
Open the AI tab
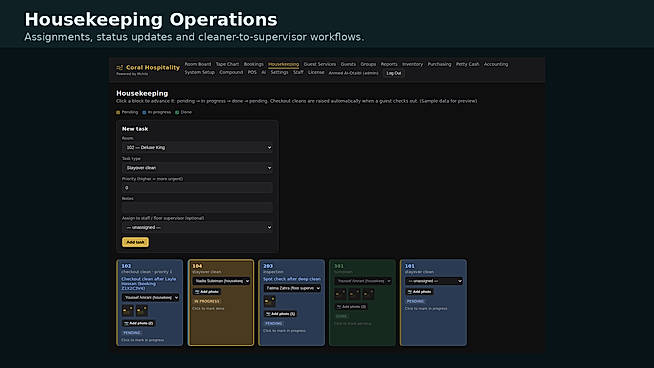tap(264, 73)
